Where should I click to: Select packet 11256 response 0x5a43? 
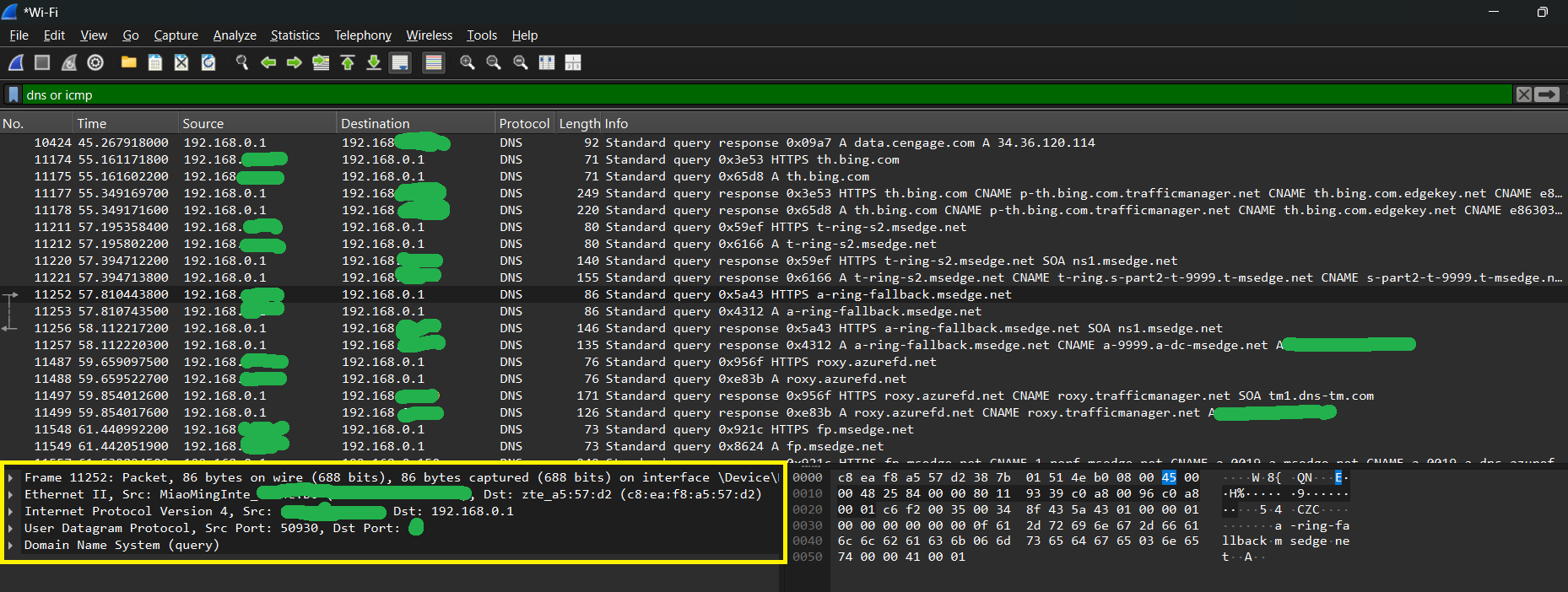pos(784,328)
